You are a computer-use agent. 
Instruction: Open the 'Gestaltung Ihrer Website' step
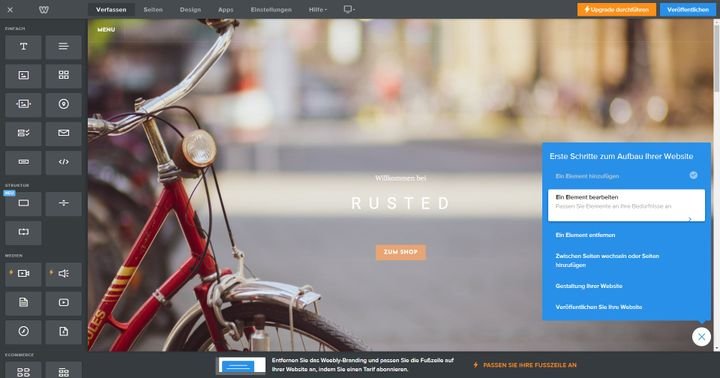(589, 286)
